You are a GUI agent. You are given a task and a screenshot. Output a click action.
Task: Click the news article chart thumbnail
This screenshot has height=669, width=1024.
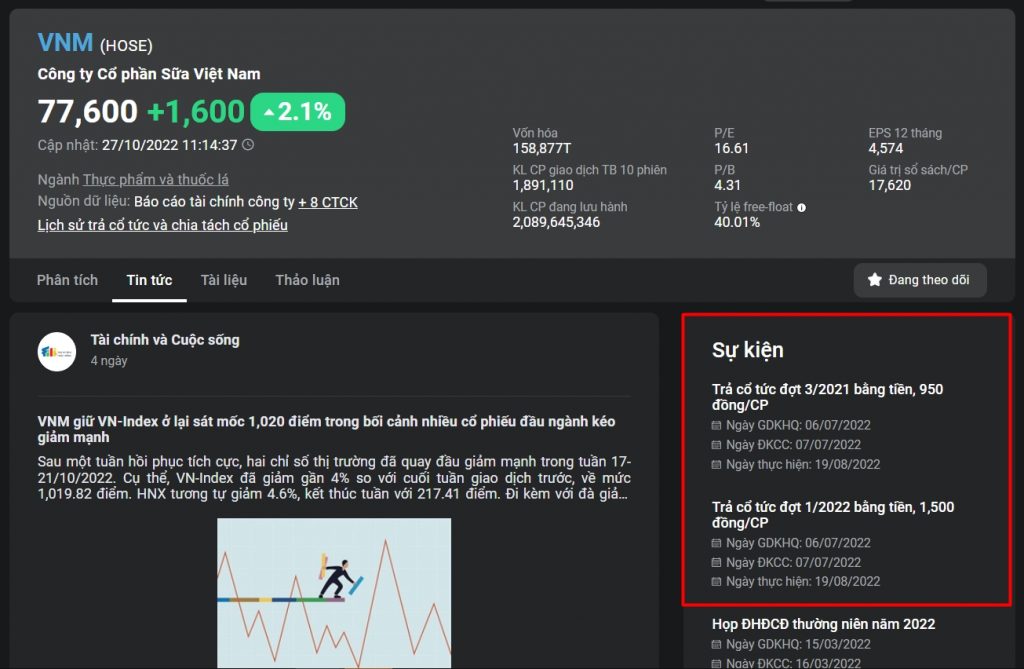pyautogui.click(x=333, y=592)
